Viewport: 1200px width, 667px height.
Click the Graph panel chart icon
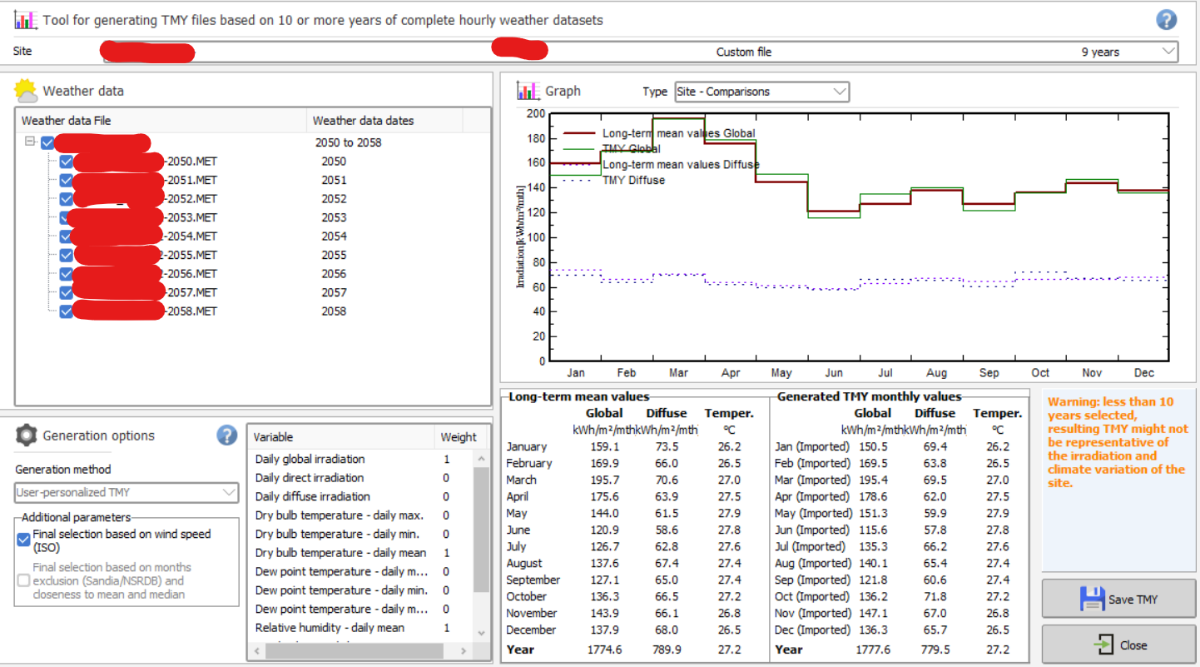[x=528, y=91]
